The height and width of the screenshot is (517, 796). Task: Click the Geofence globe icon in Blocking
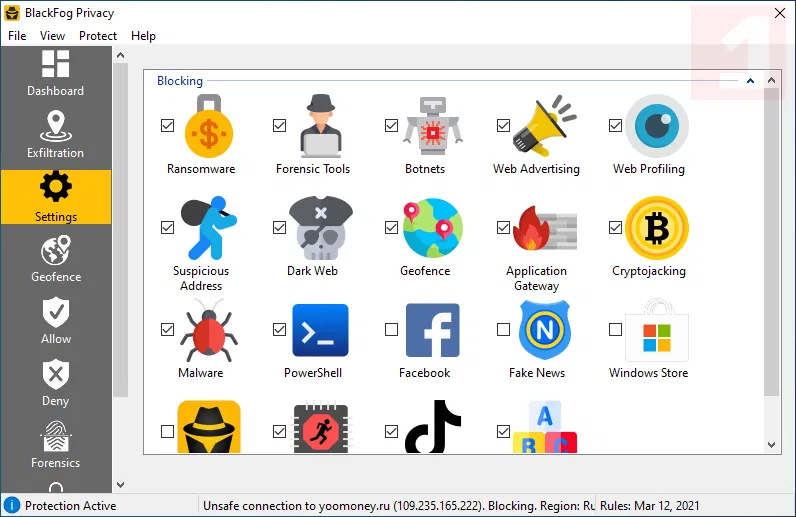pos(433,228)
